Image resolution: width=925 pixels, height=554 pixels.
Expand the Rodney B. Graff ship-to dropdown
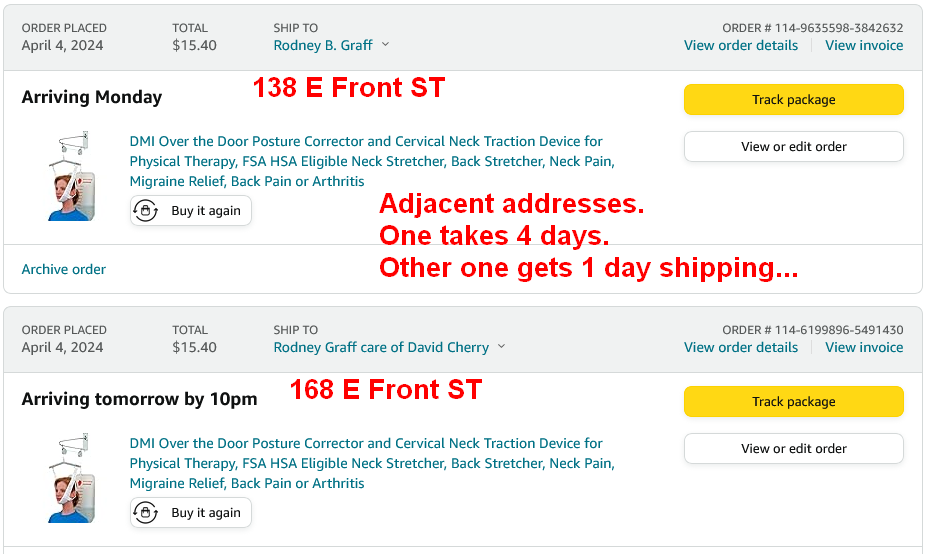pos(386,45)
